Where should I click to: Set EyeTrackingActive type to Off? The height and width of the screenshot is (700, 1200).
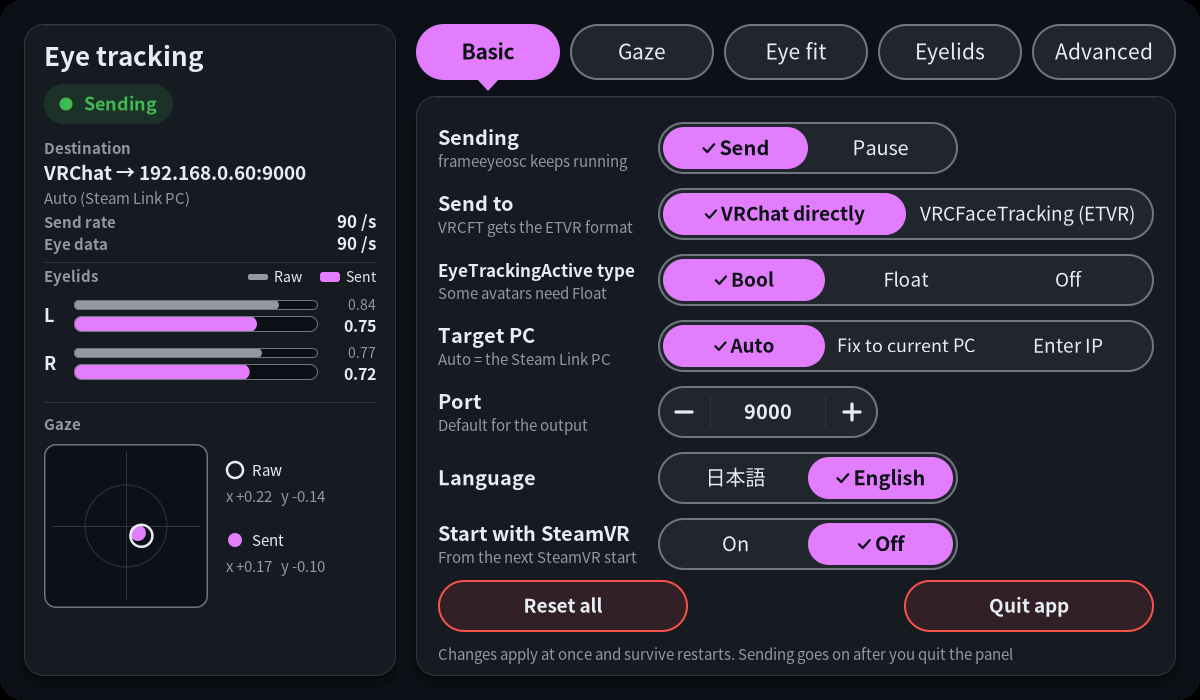(x=1068, y=280)
